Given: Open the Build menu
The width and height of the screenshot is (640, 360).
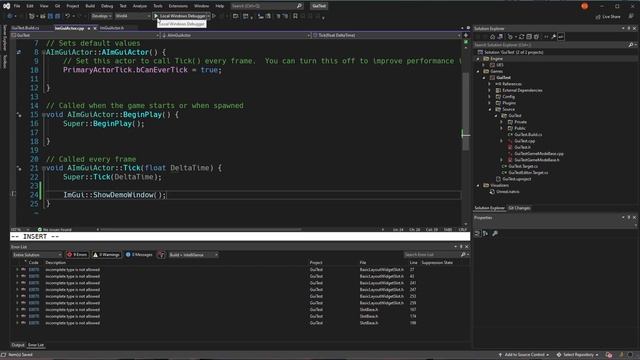Looking at the screenshot, I should [90, 6].
